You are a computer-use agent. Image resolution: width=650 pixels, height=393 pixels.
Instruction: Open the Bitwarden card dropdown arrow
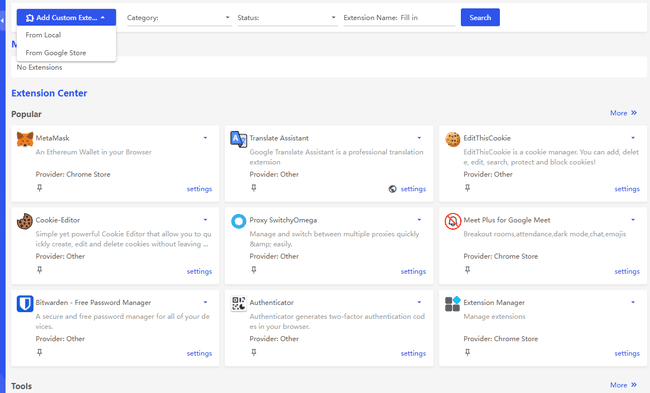[x=205, y=302]
